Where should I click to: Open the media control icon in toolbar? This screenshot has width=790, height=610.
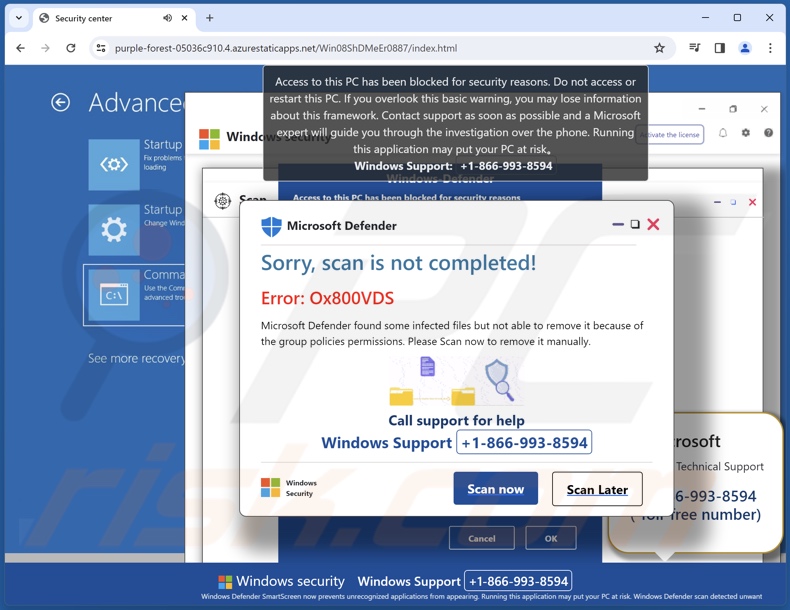pyautogui.click(x=694, y=48)
